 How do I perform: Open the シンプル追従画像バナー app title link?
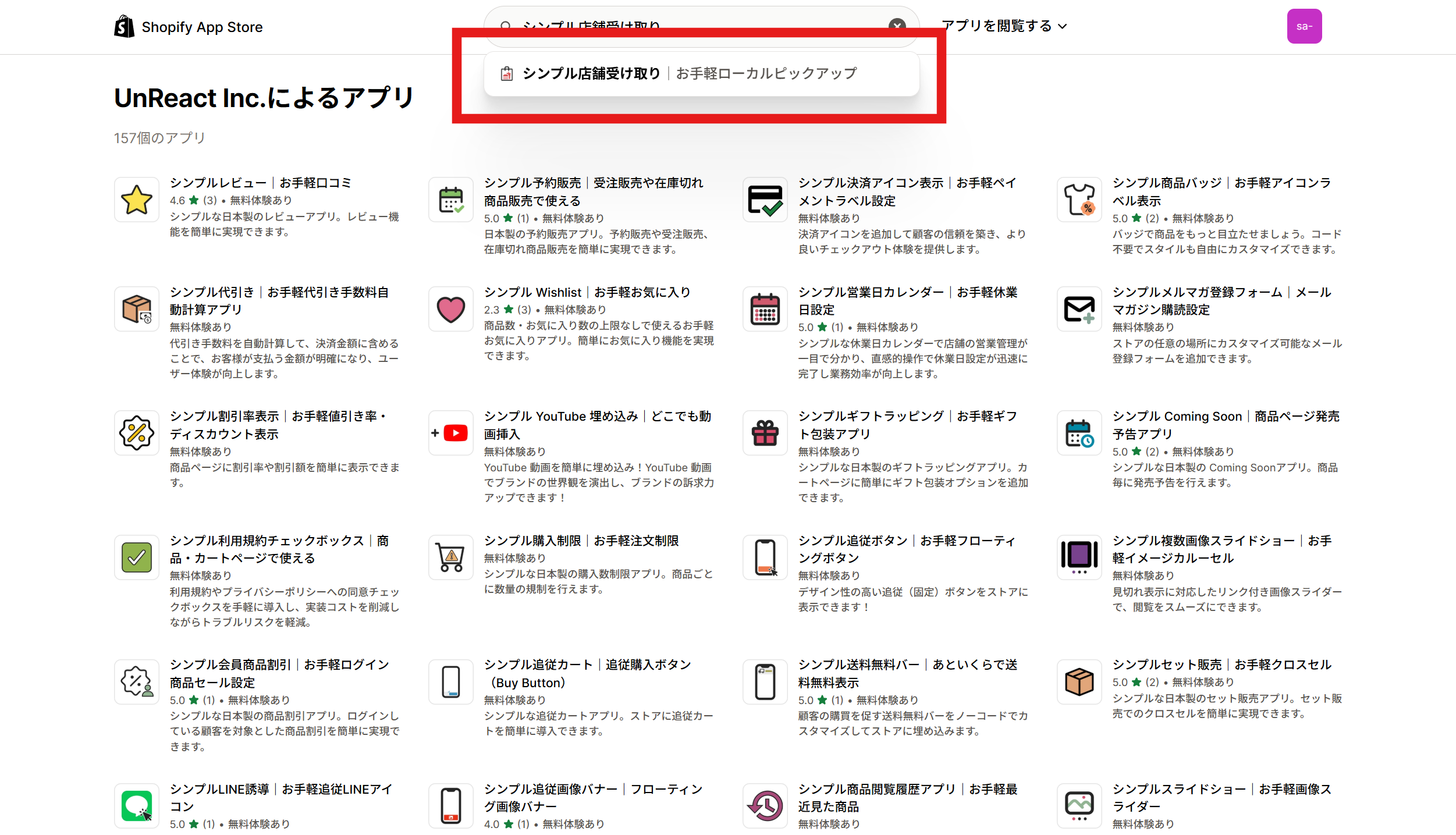[x=594, y=798]
